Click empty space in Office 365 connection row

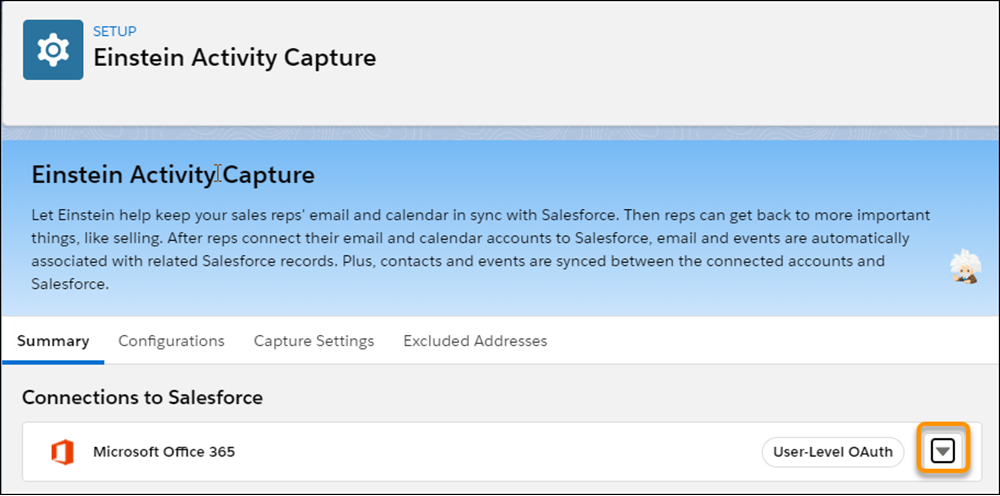pyautogui.click(x=497, y=452)
